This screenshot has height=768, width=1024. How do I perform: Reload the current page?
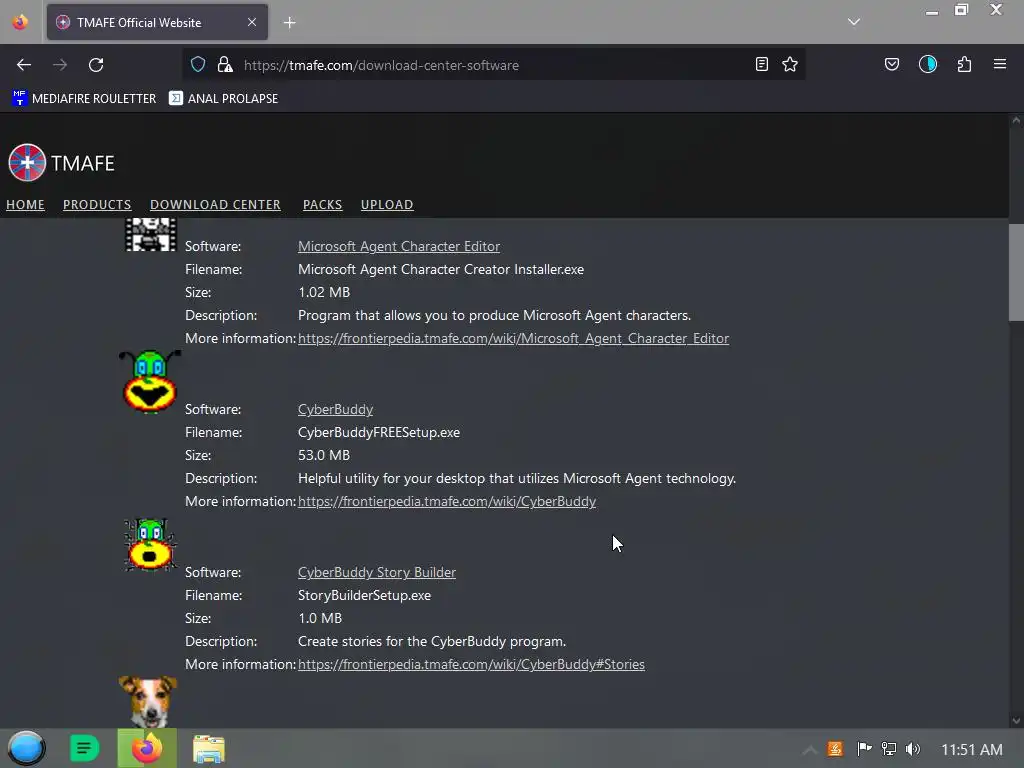point(96,65)
